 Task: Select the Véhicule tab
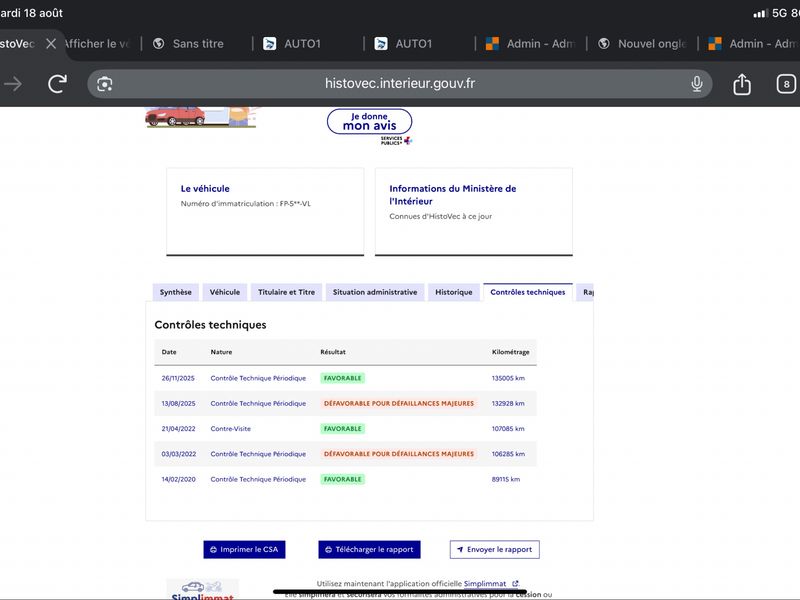[224, 292]
